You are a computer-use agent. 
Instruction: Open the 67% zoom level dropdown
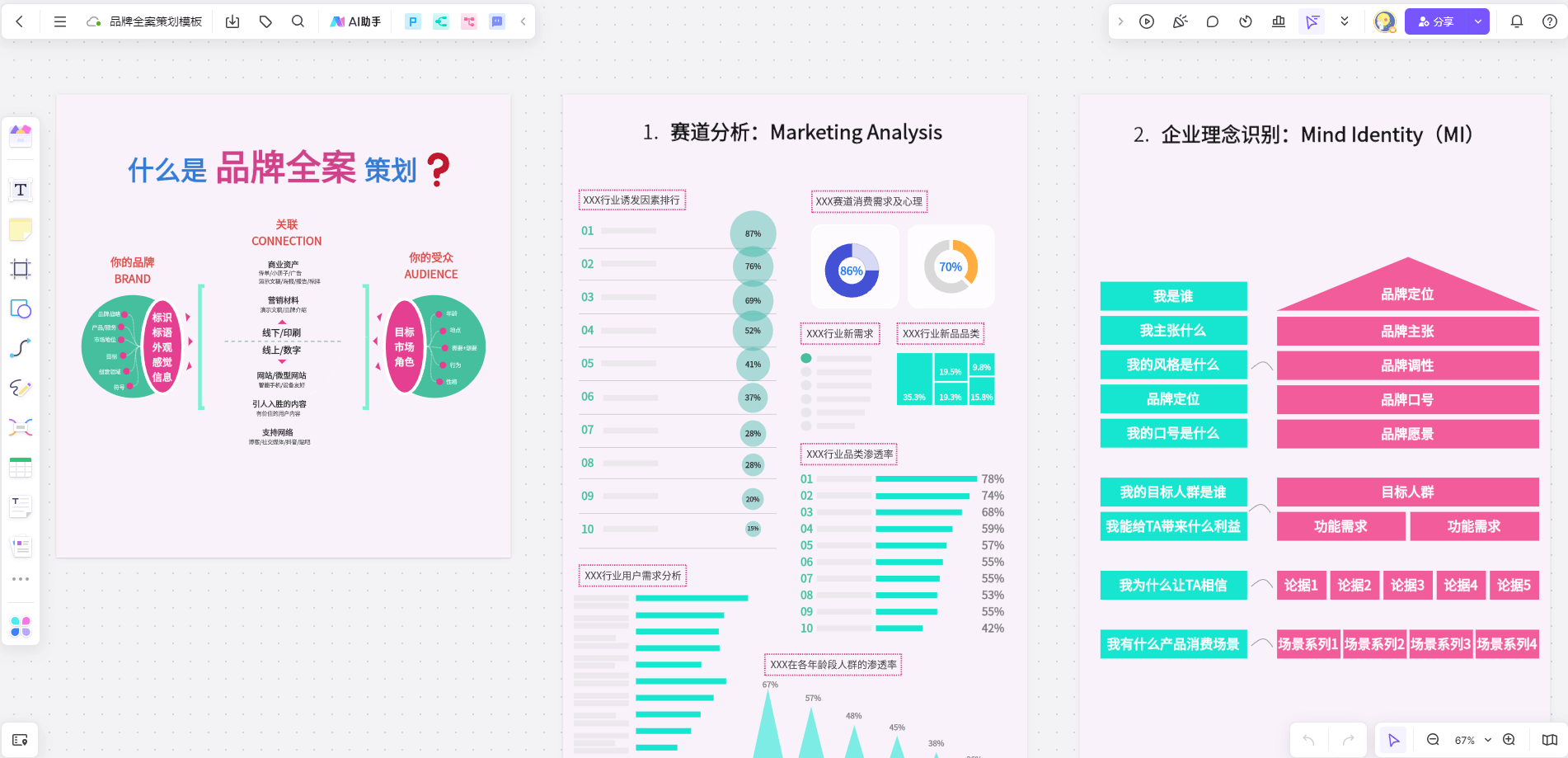click(1472, 740)
